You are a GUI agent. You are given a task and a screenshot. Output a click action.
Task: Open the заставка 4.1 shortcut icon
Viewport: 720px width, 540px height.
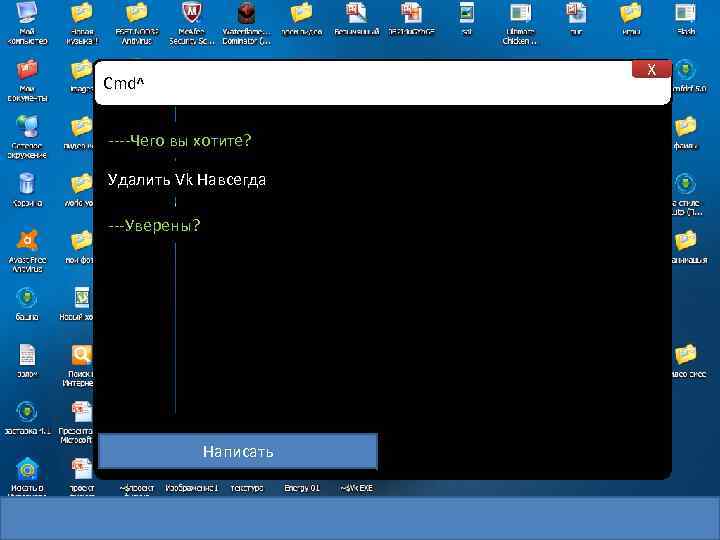27,418
